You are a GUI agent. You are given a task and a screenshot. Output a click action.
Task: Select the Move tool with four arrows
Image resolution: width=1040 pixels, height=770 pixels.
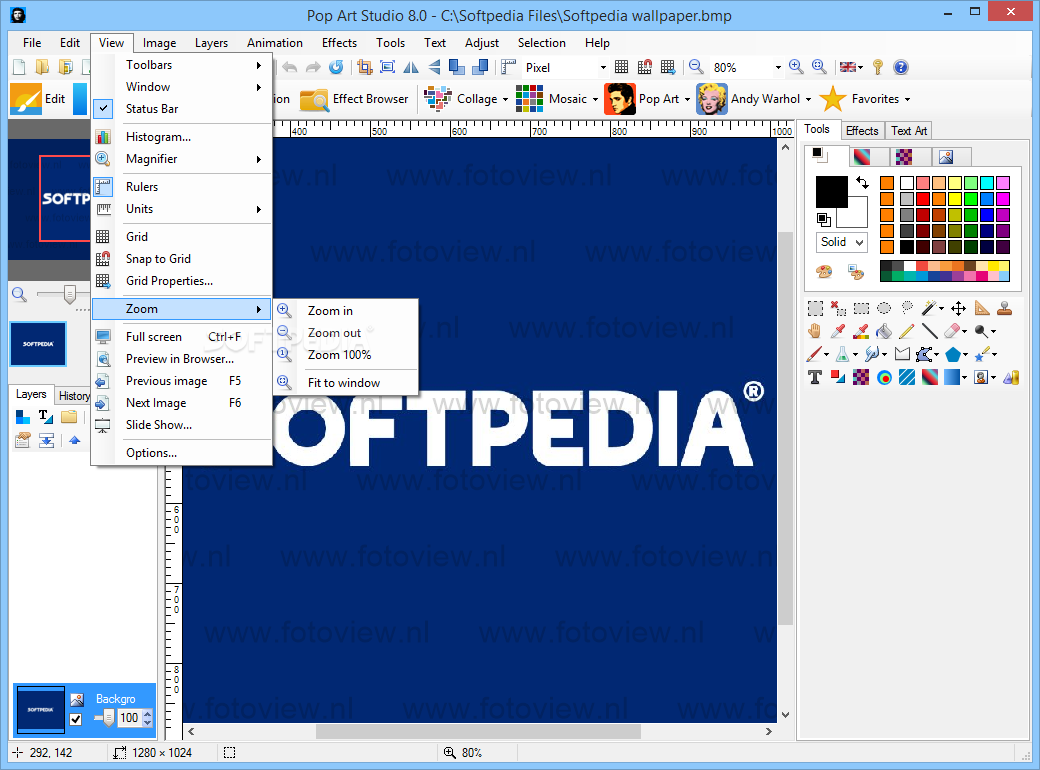click(958, 308)
